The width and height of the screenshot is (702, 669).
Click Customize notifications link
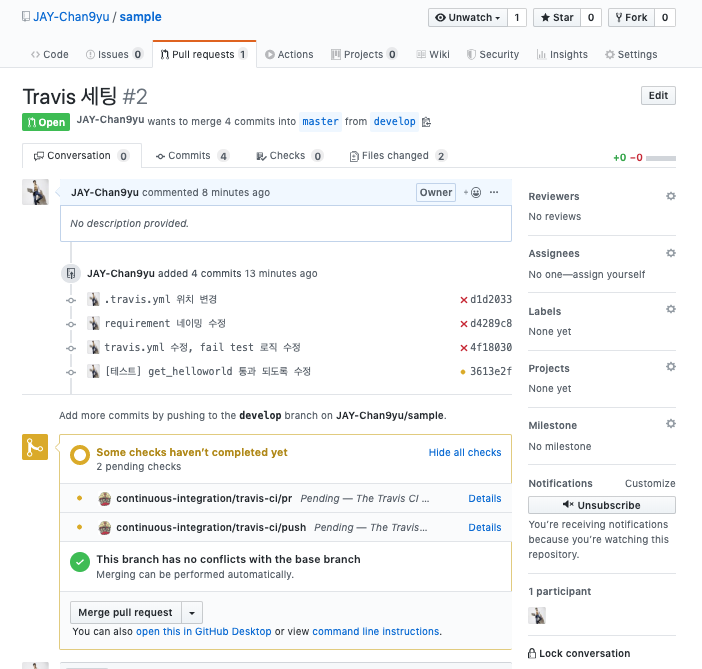650,484
